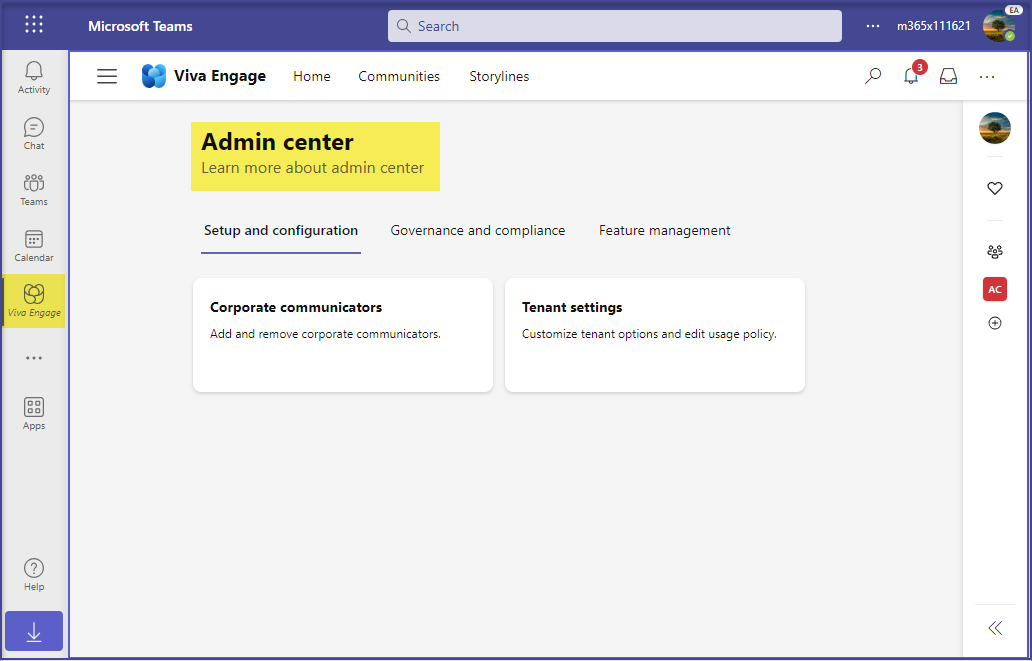Open Chat in the Teams sidebar
The image size is (1032, 661).
tap(34, 132)
